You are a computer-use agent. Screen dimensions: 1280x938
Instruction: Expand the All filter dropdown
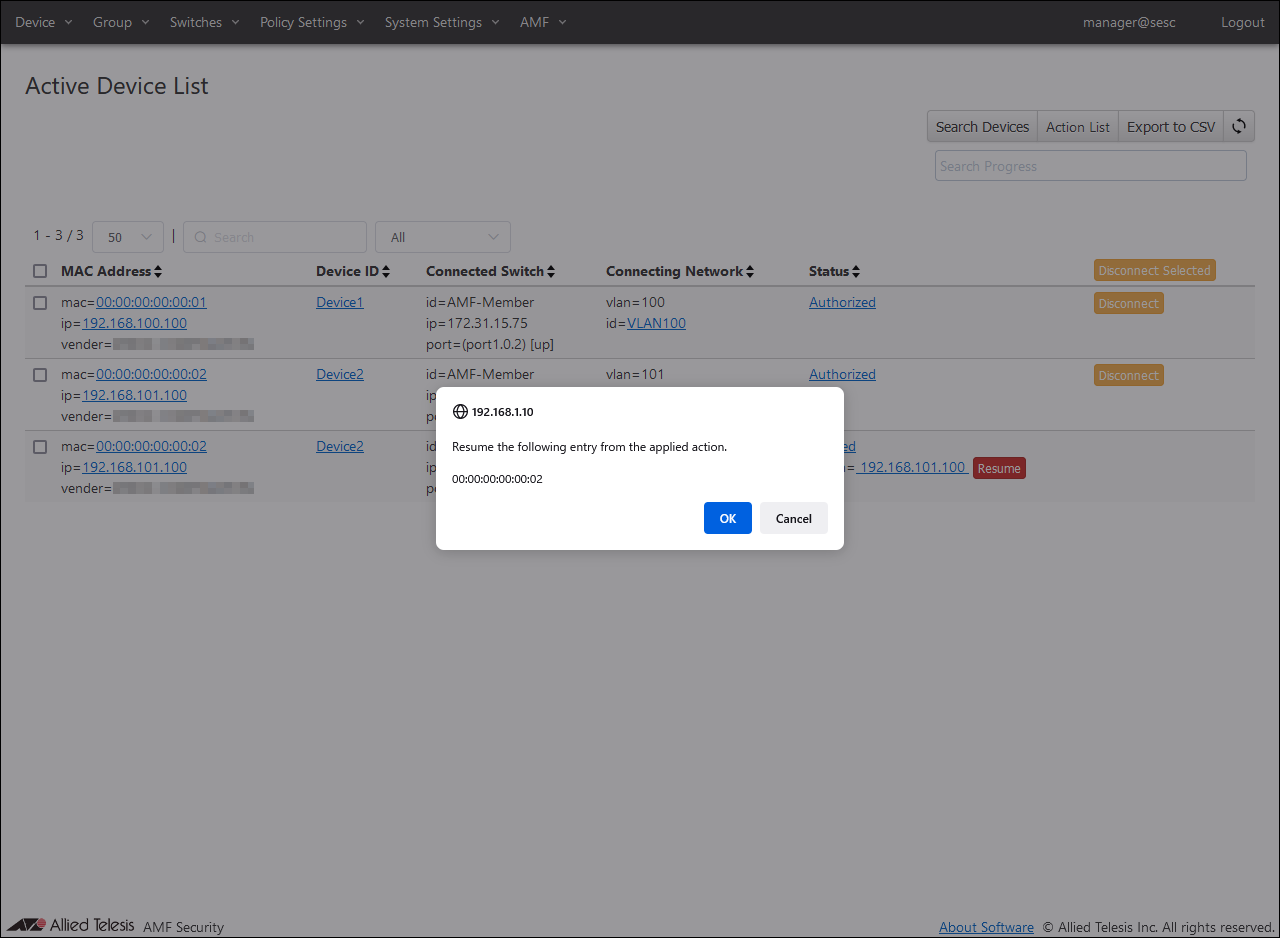[442, 237]
